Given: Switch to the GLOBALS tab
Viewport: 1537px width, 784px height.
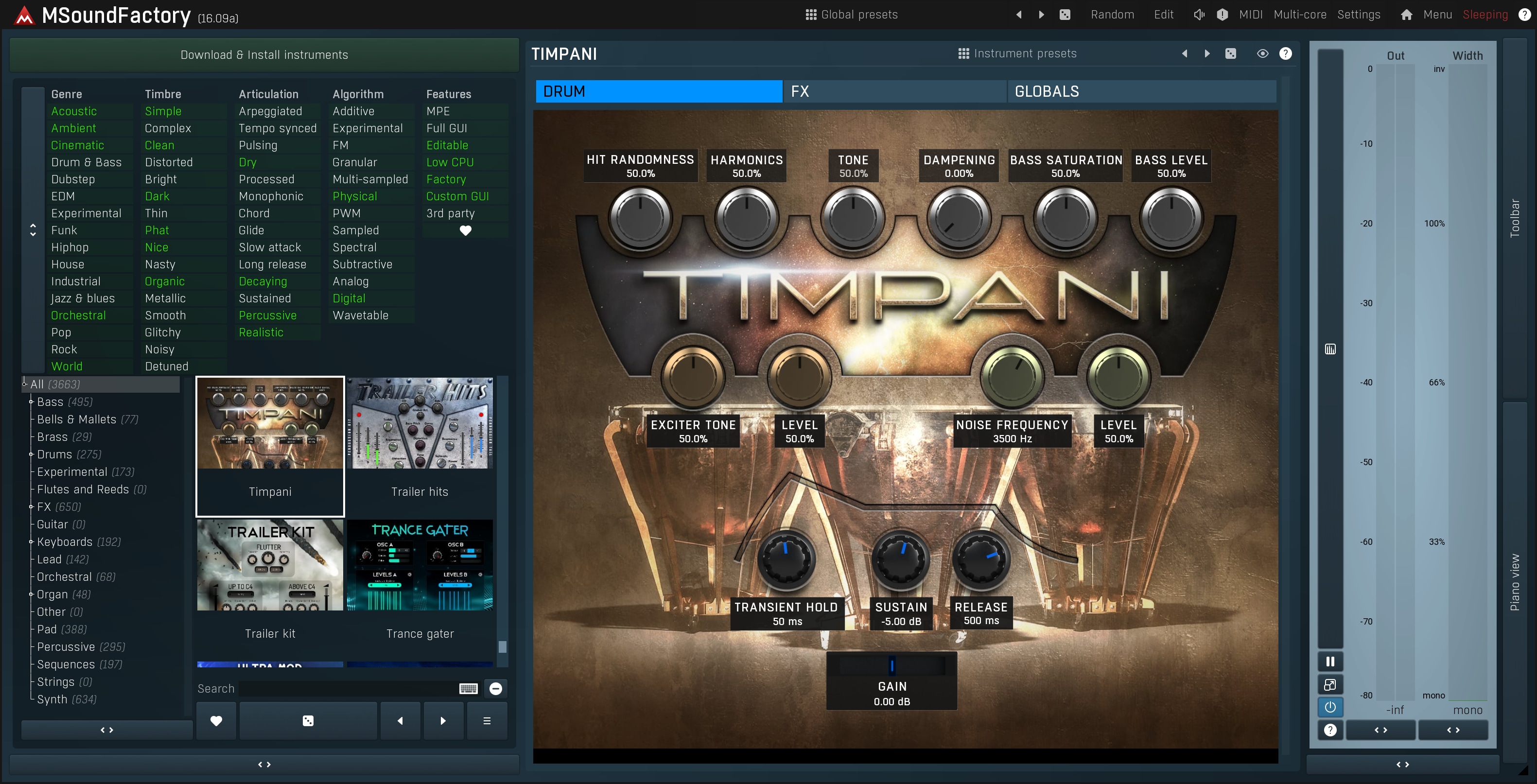Looking at the screenshot, I should [1142, 91].
